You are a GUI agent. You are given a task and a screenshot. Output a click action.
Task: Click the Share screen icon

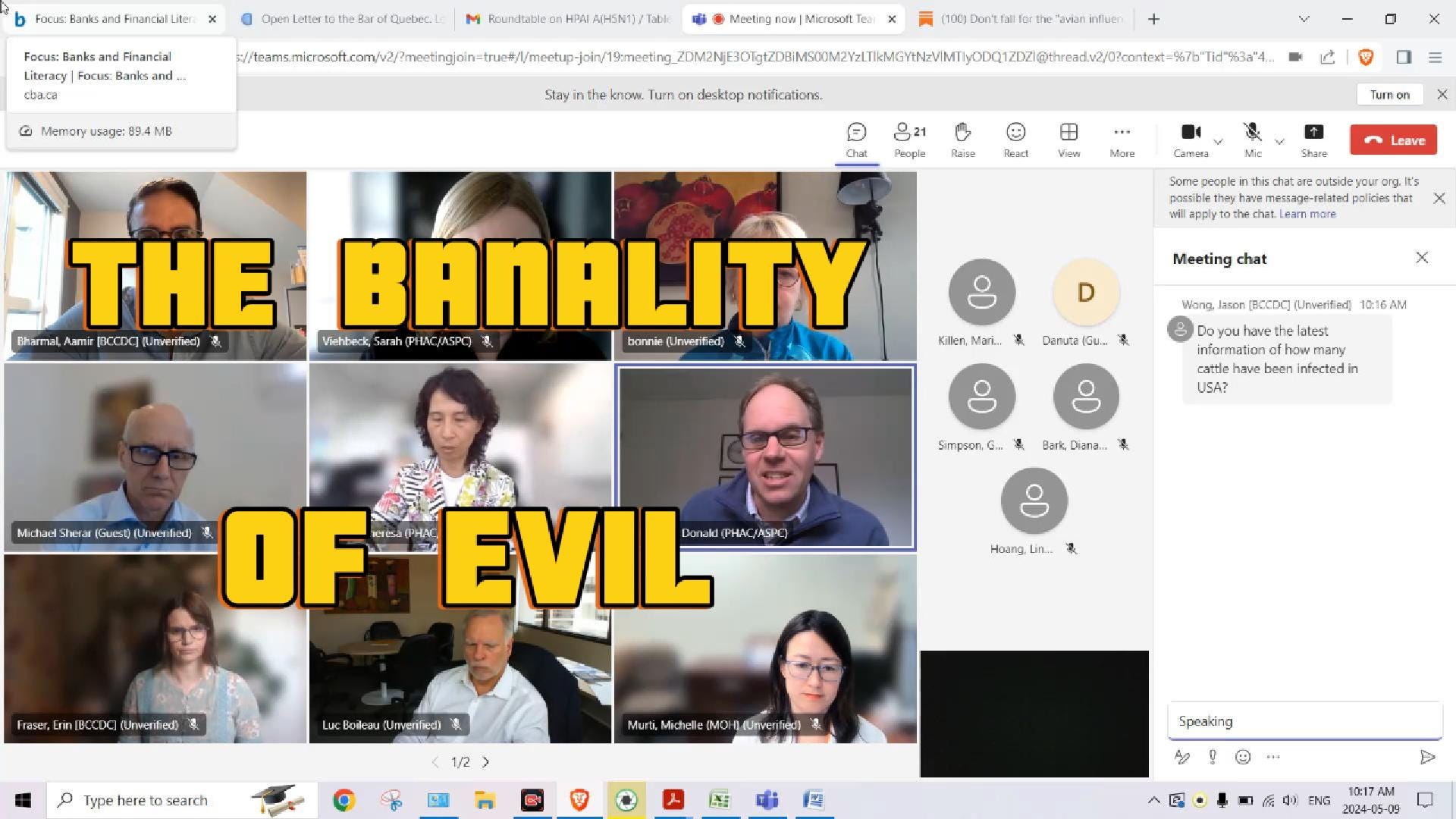pyautogui.click(x=1313, y=140)
